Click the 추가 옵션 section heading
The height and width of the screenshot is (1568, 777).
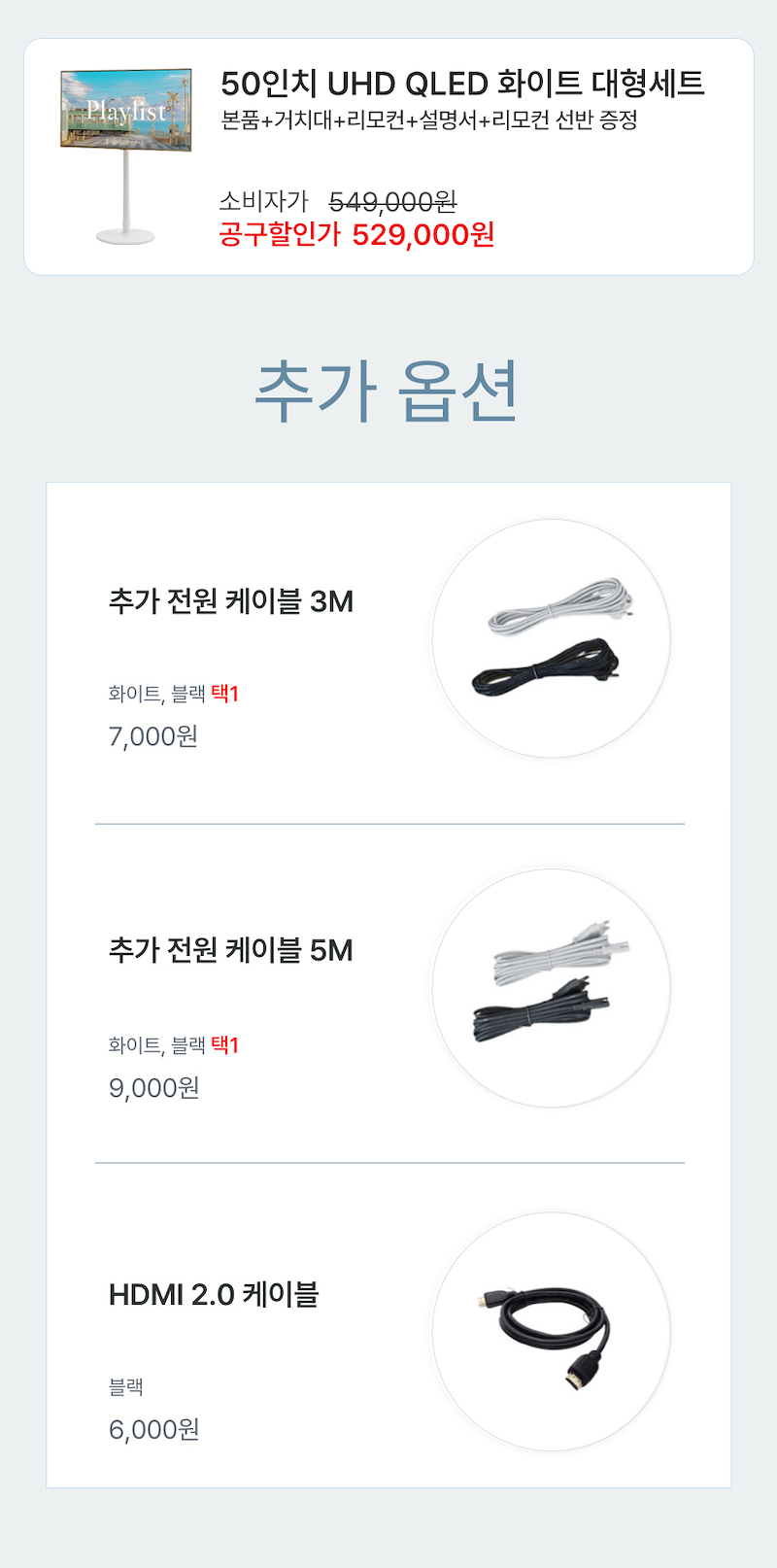(x=387, y=392)
